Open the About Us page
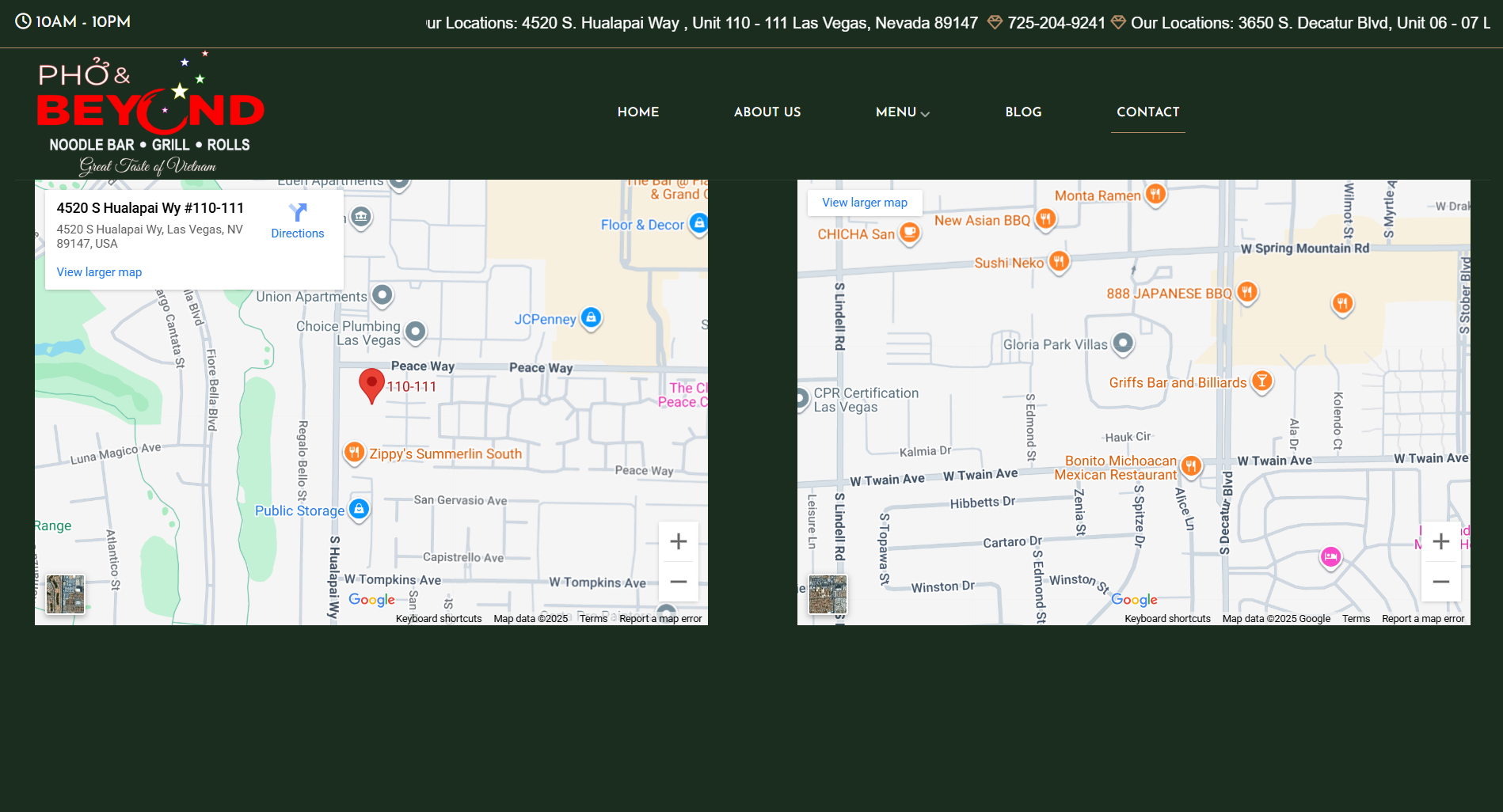 tap(767, 112)
